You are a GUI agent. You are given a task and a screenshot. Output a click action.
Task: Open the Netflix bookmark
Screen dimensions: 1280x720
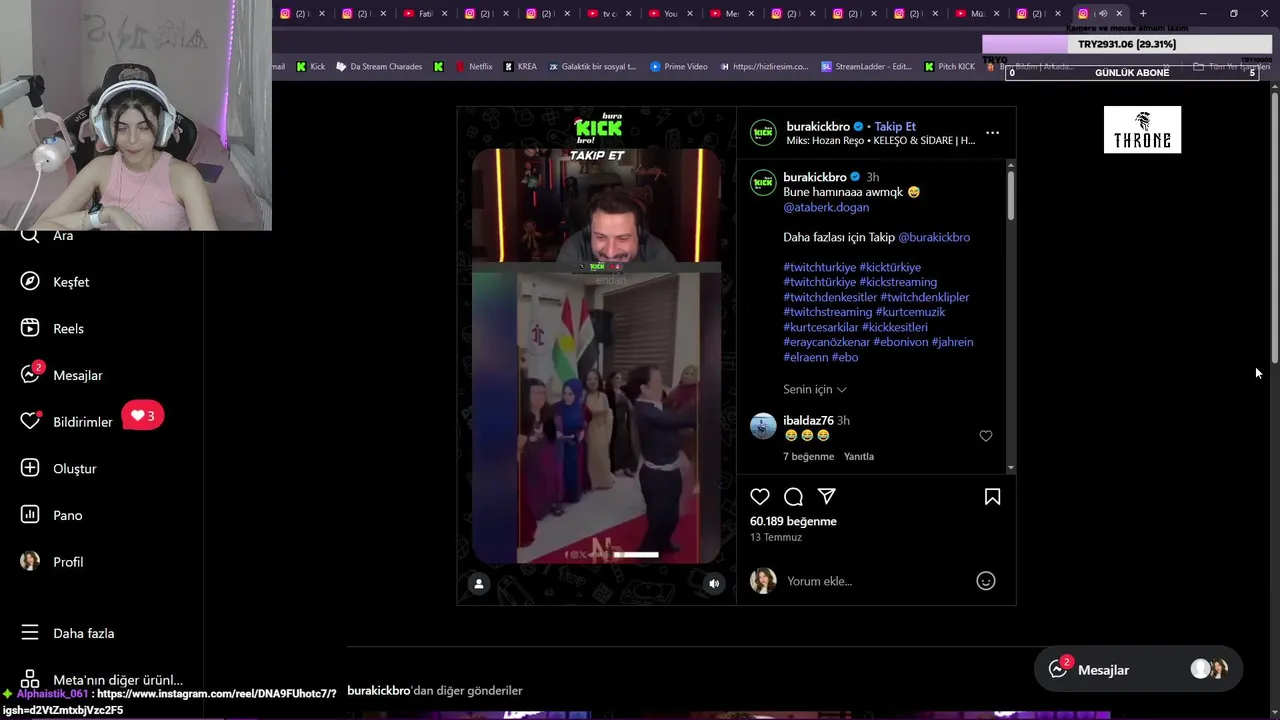click(x=474, y=67)
